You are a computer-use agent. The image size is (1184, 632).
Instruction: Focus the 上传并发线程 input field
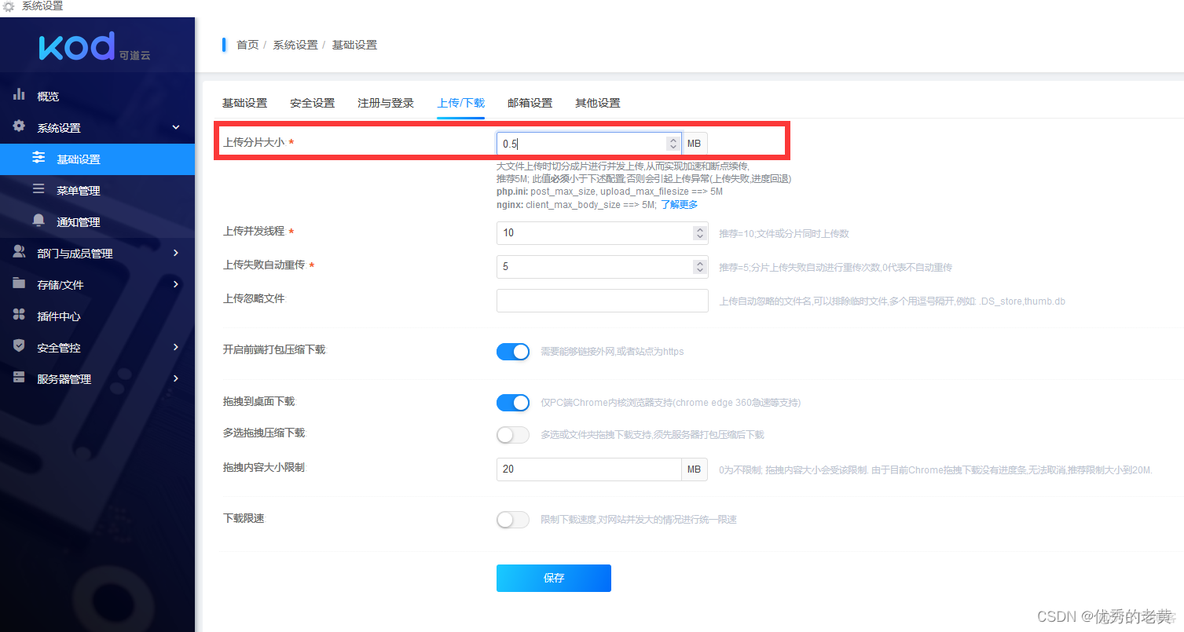602,233
